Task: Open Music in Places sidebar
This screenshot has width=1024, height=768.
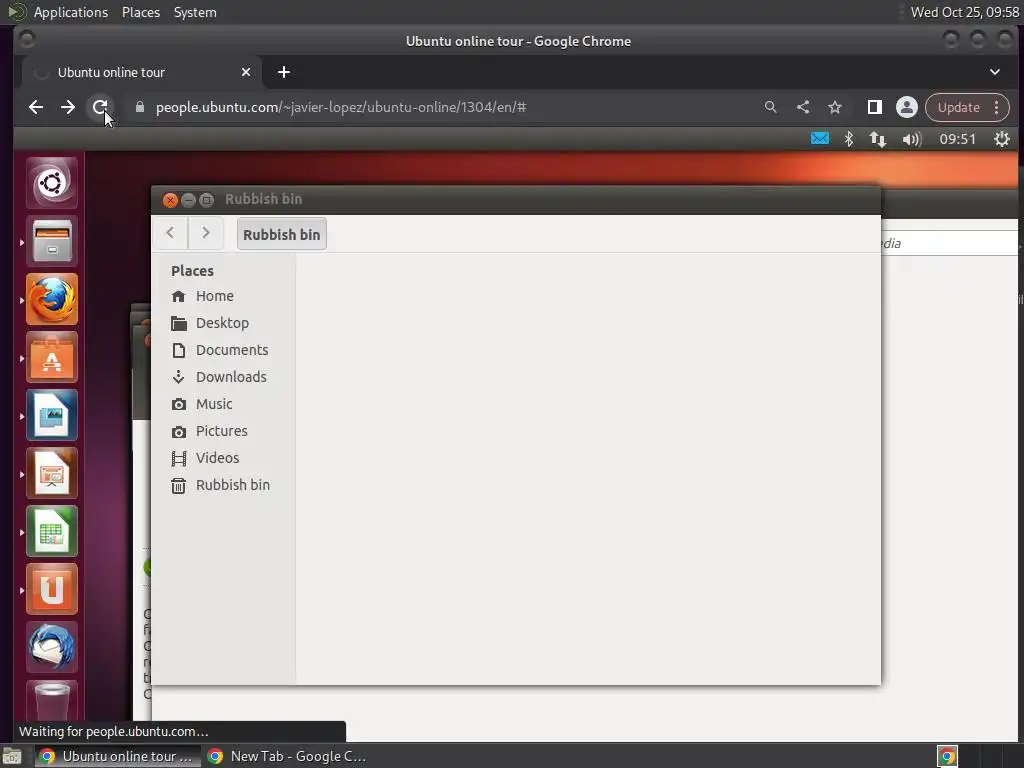Action: (x=223, y=404)
